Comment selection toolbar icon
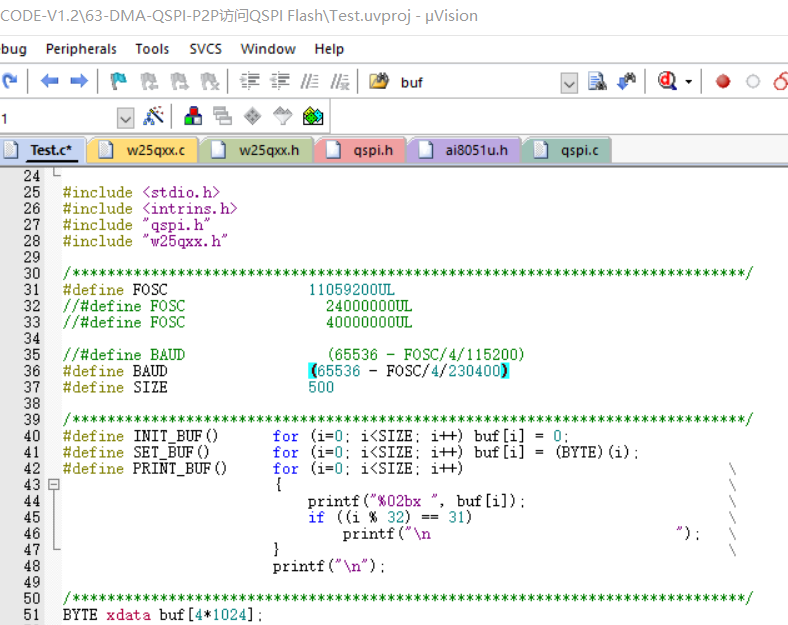The height and width of the screenshot is (625, 788). point(310,81)
